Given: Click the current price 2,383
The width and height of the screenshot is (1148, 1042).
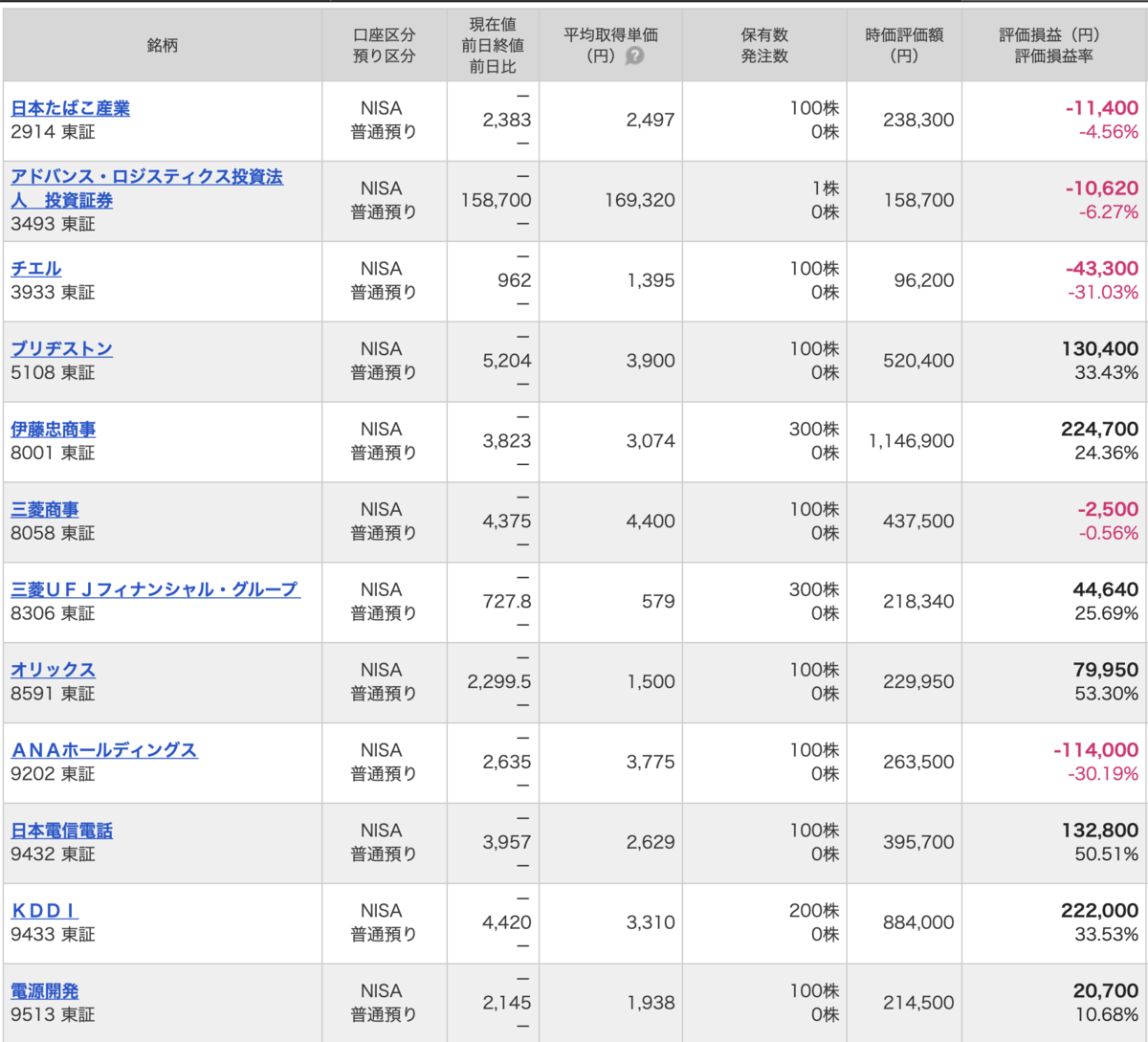Looking at the screenshot, I should [507, 120].
